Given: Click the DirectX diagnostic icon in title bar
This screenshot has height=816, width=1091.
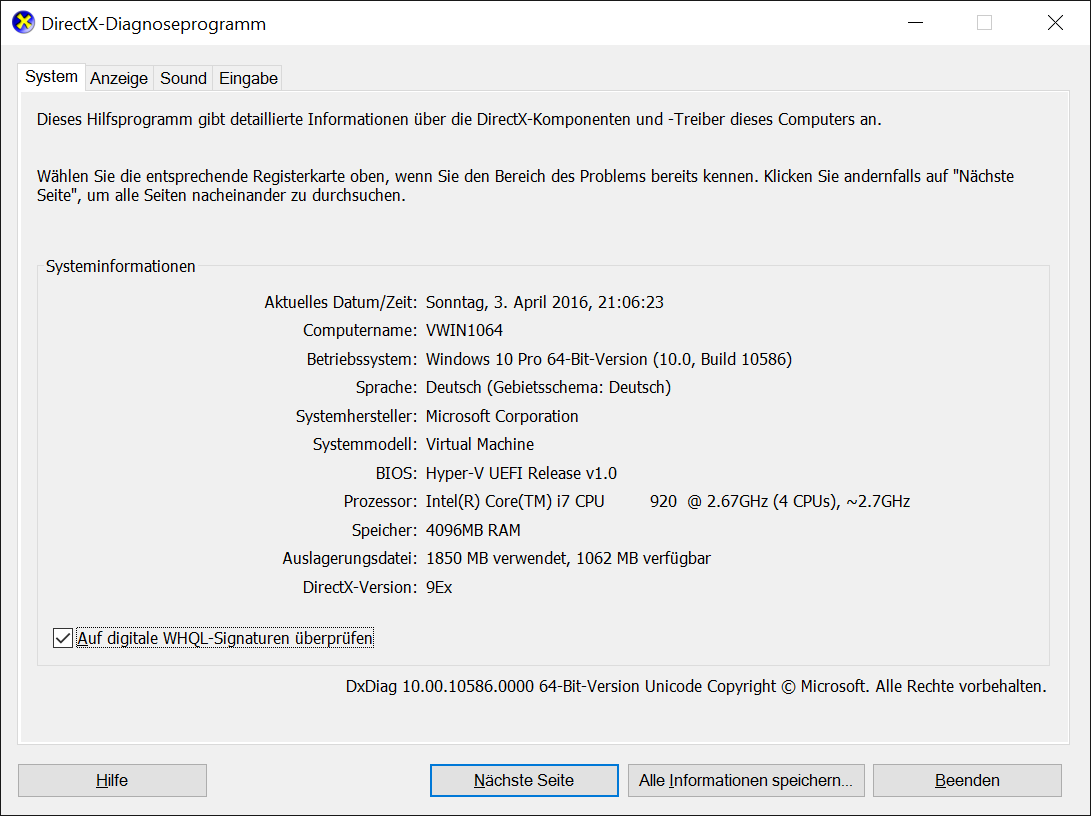Looking at the screenshot, I should click(23, 22).
